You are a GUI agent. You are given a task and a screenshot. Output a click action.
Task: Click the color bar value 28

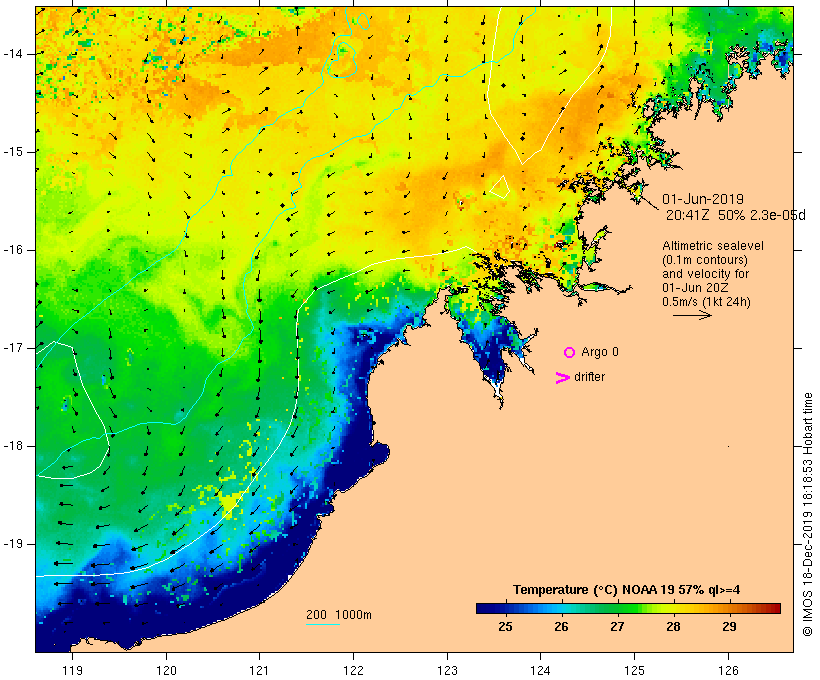click(x=673, y=627)
